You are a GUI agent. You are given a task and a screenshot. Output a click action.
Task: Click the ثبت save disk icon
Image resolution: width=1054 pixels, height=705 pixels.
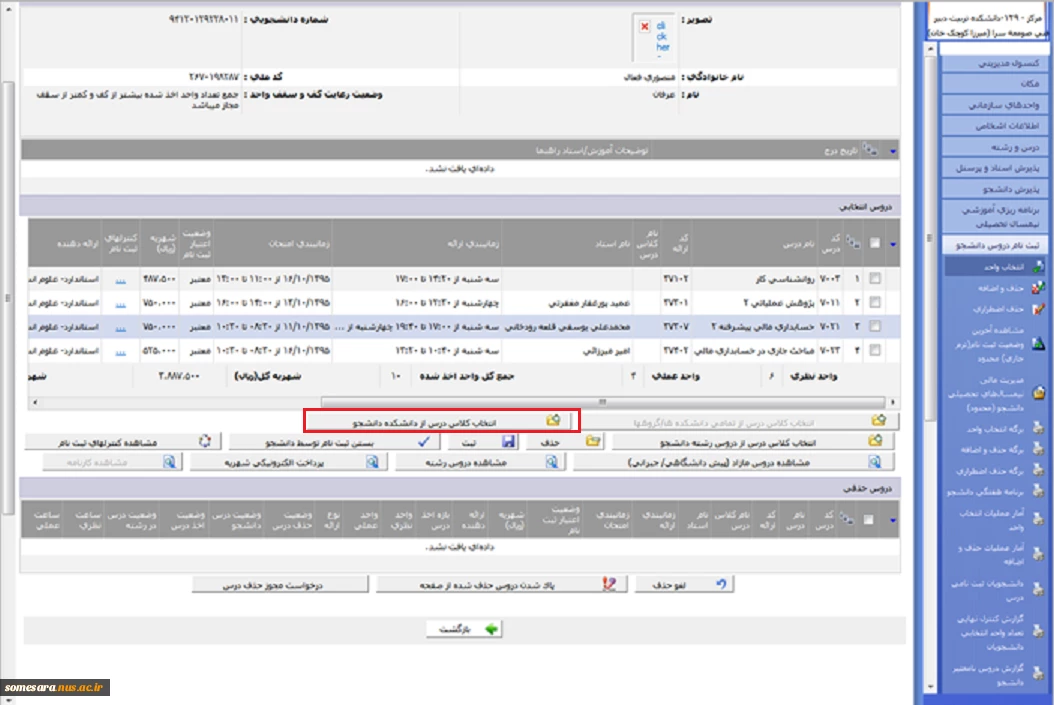[x=508, y=441]
